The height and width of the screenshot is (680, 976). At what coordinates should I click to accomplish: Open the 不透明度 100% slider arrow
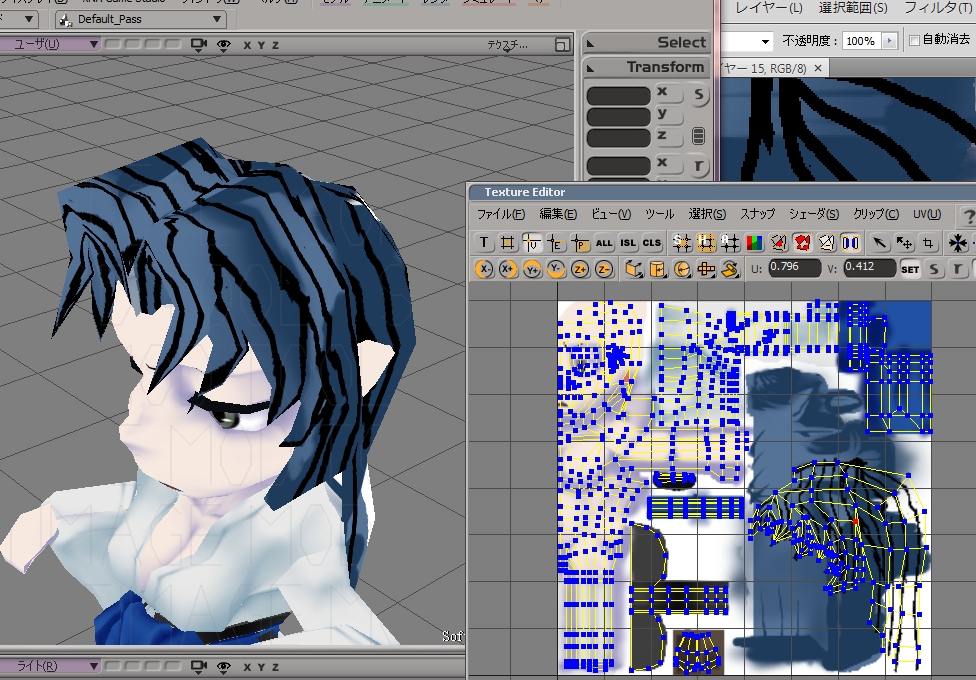889,41
